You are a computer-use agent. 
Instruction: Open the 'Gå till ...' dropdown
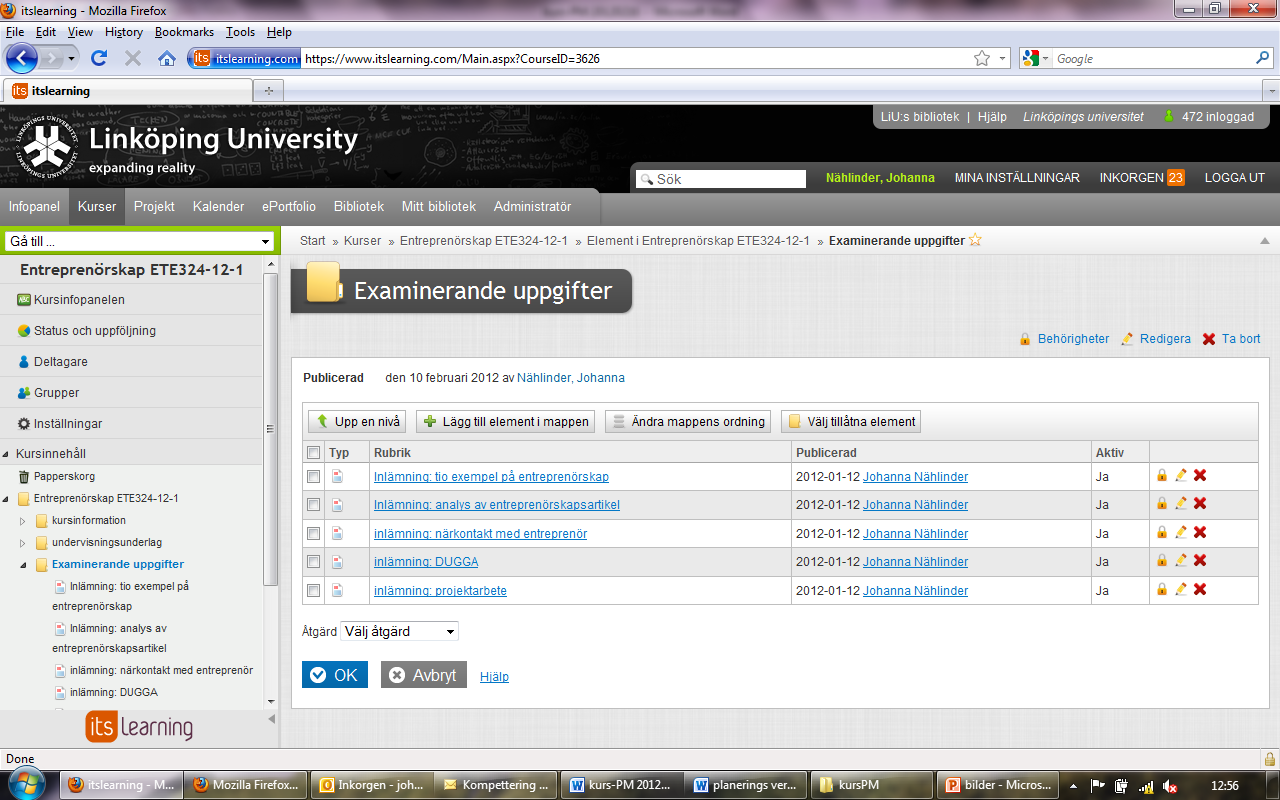[139, 241]
